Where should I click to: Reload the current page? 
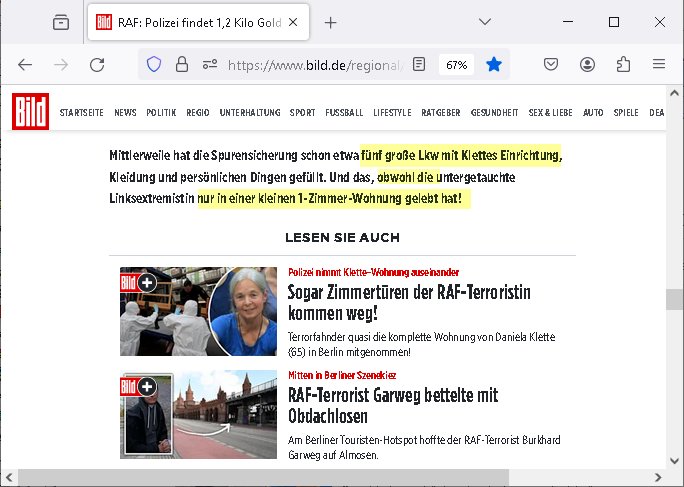(97, 65)
